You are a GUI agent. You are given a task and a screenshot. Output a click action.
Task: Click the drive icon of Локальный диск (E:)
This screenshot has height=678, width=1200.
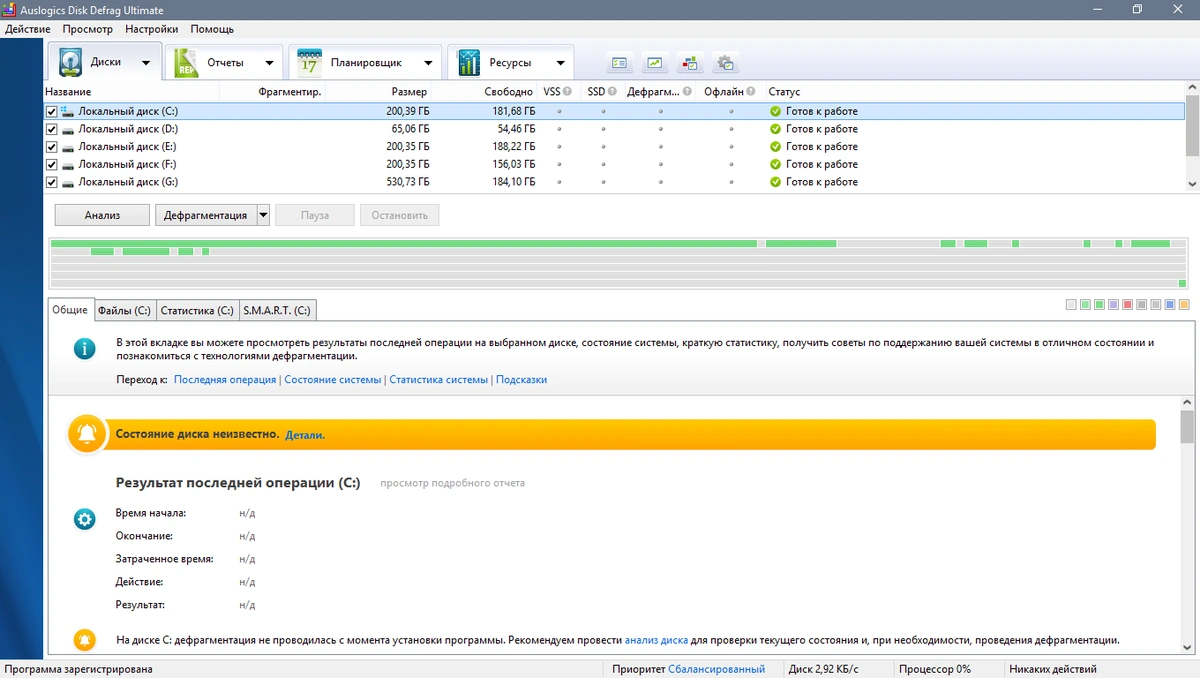click(67, 147)
